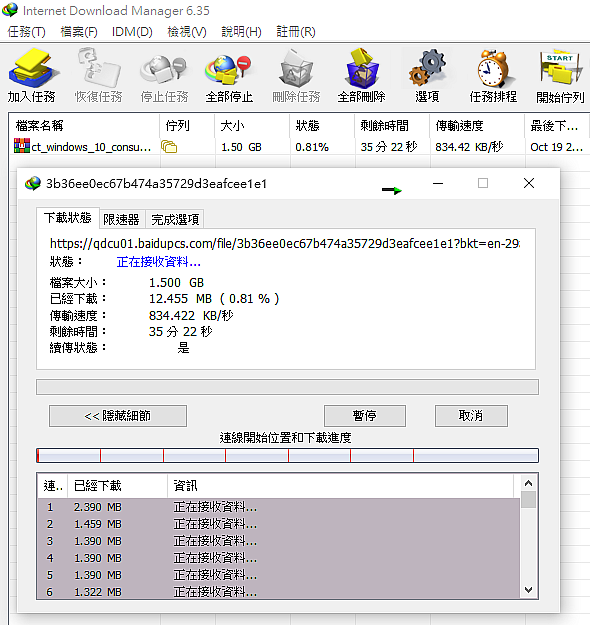Click the connections list scrollbar thumb
This screenshot has width=590, height=625.
pos(528,499)
